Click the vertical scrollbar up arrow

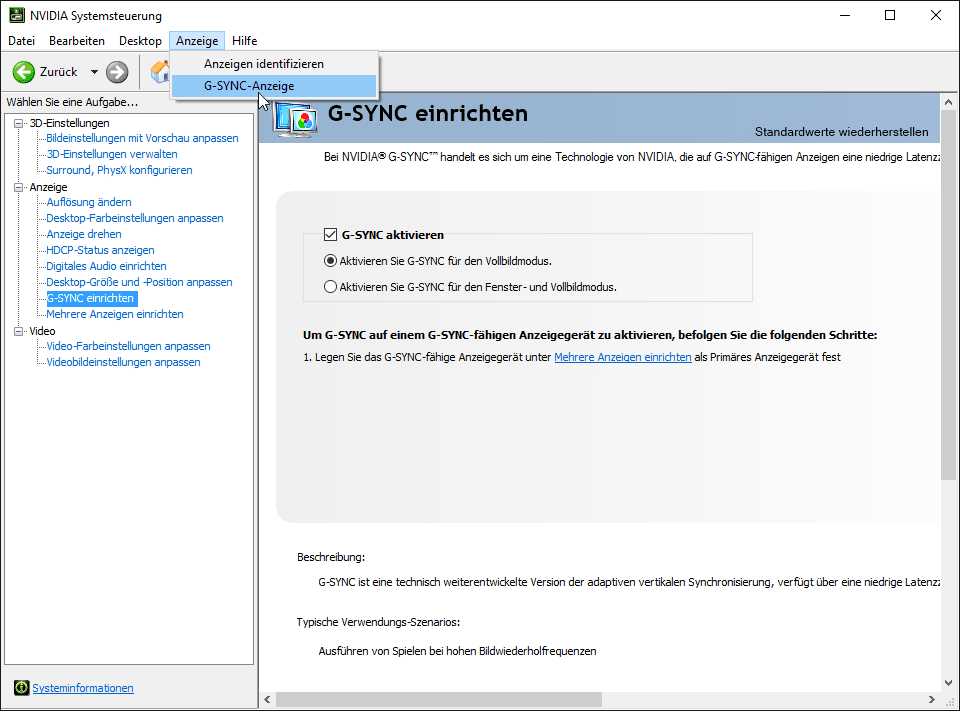(948, 102)
